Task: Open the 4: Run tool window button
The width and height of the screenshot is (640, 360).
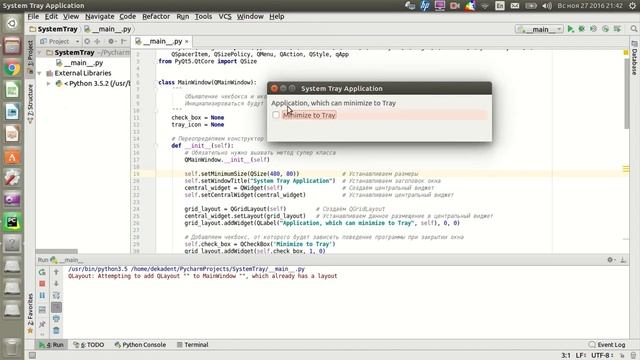Action: [51, 344]
